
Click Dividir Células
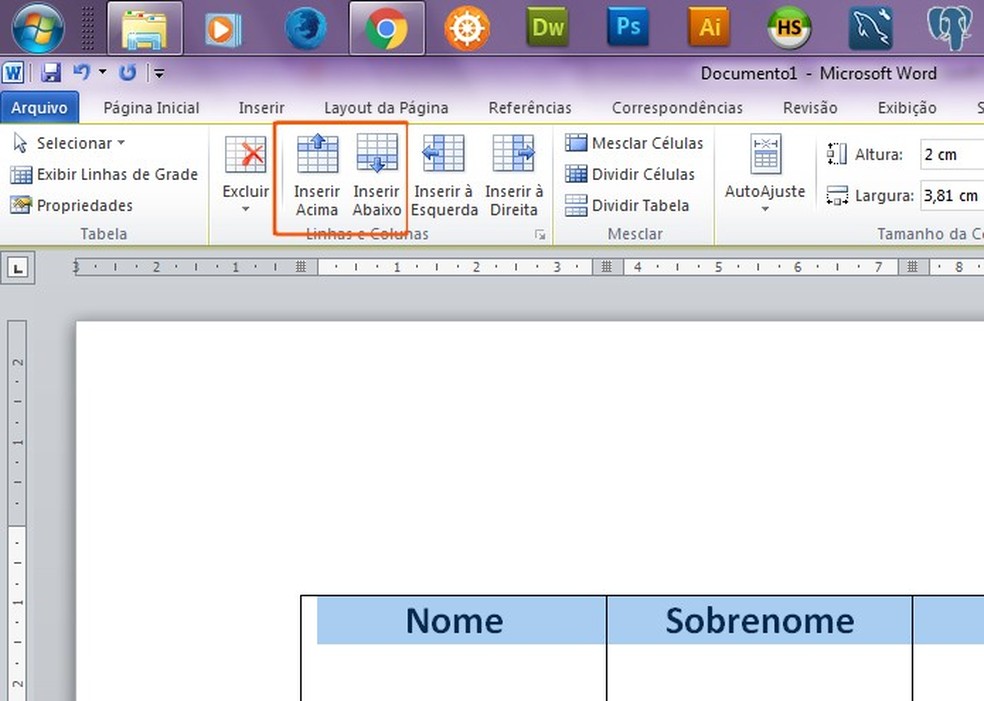pyautogui.click(x=629, y=174)
